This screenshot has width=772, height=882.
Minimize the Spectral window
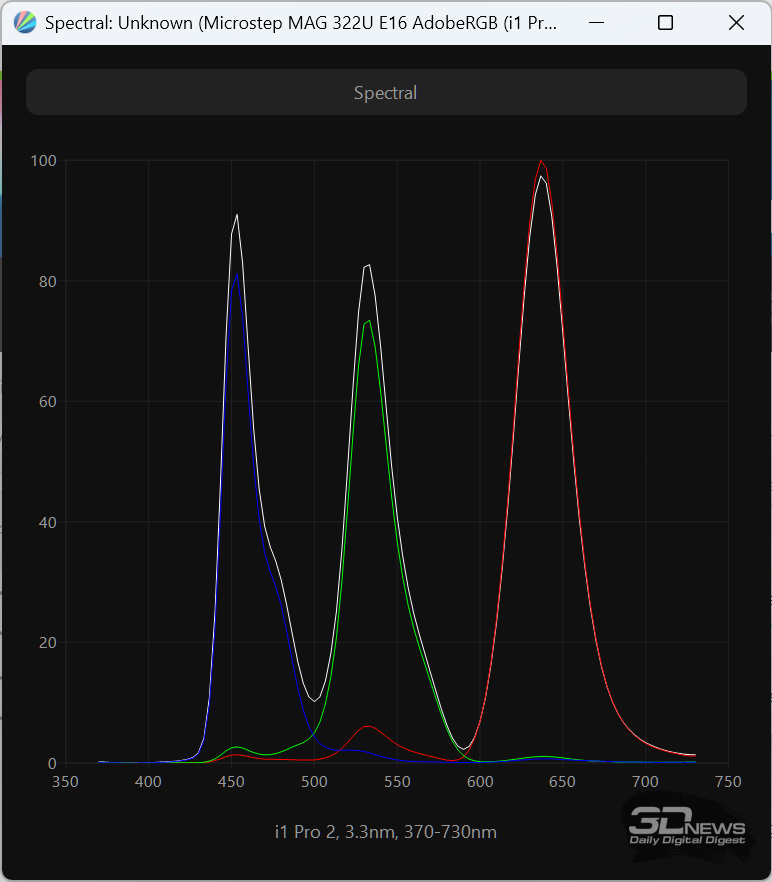click(595, 23)
